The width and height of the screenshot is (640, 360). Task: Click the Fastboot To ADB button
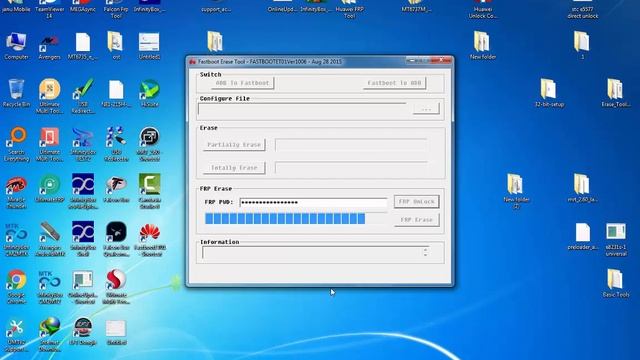[394, 83]
